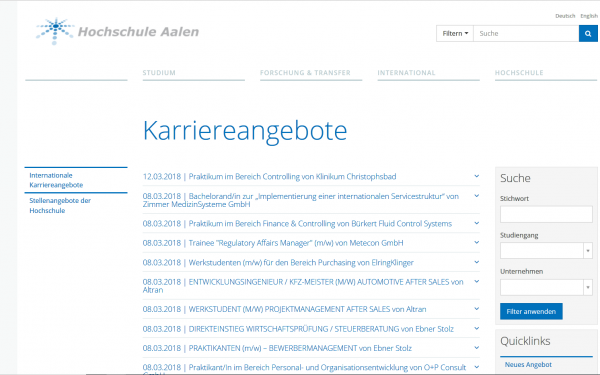Expand chevron for ENTWICKLUNGSINGENIEUR Altran offer
600x375 pixels.
476,281
